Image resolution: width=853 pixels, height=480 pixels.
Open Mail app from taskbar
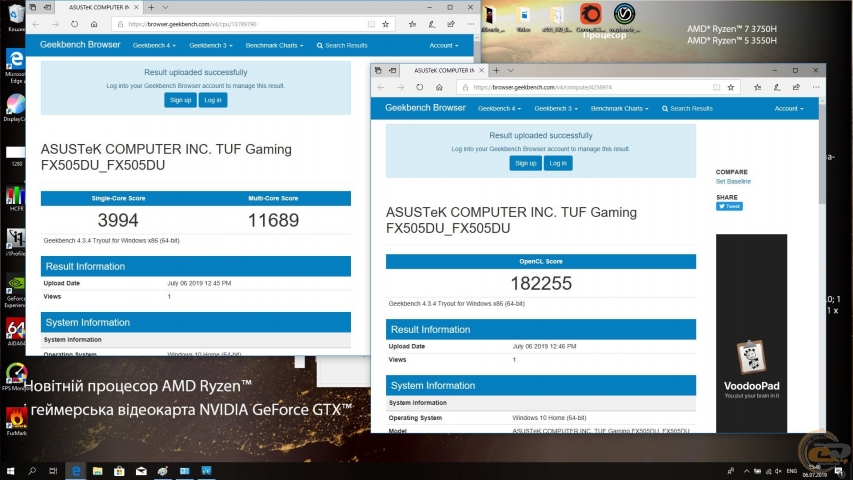point(141,471)
